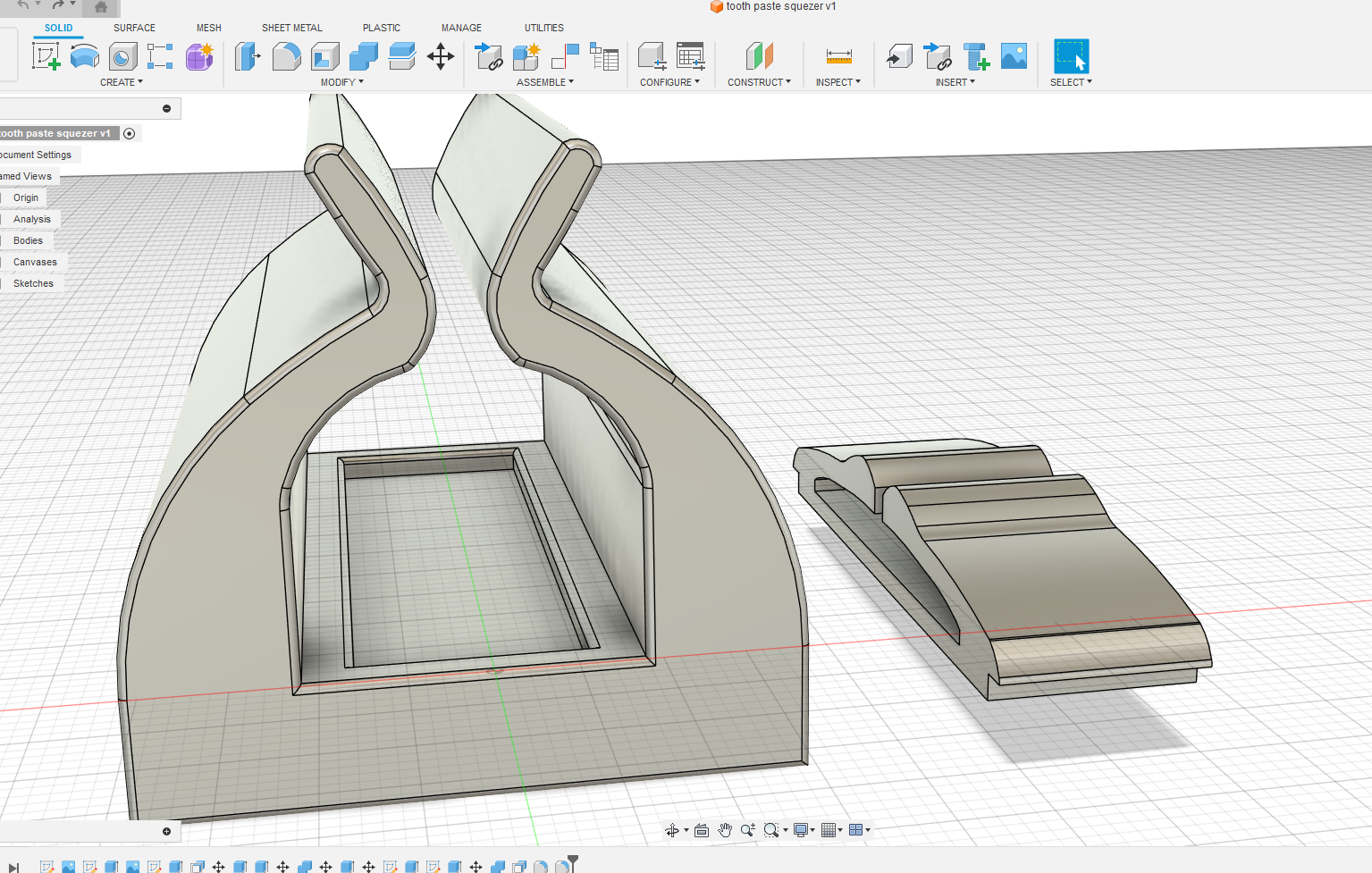Activate the Select tool icon
Image resolution: width=1372 pixels, height=873 pixels.
coord(1071,56)
